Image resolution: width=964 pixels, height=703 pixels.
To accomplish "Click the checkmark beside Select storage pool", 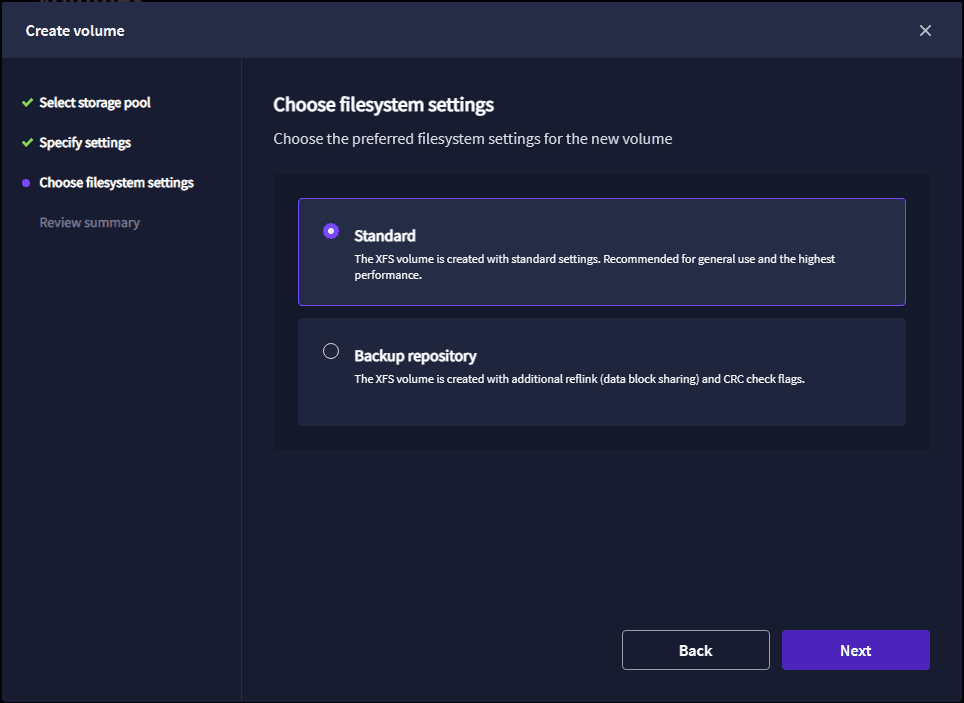I will (27, 103).
